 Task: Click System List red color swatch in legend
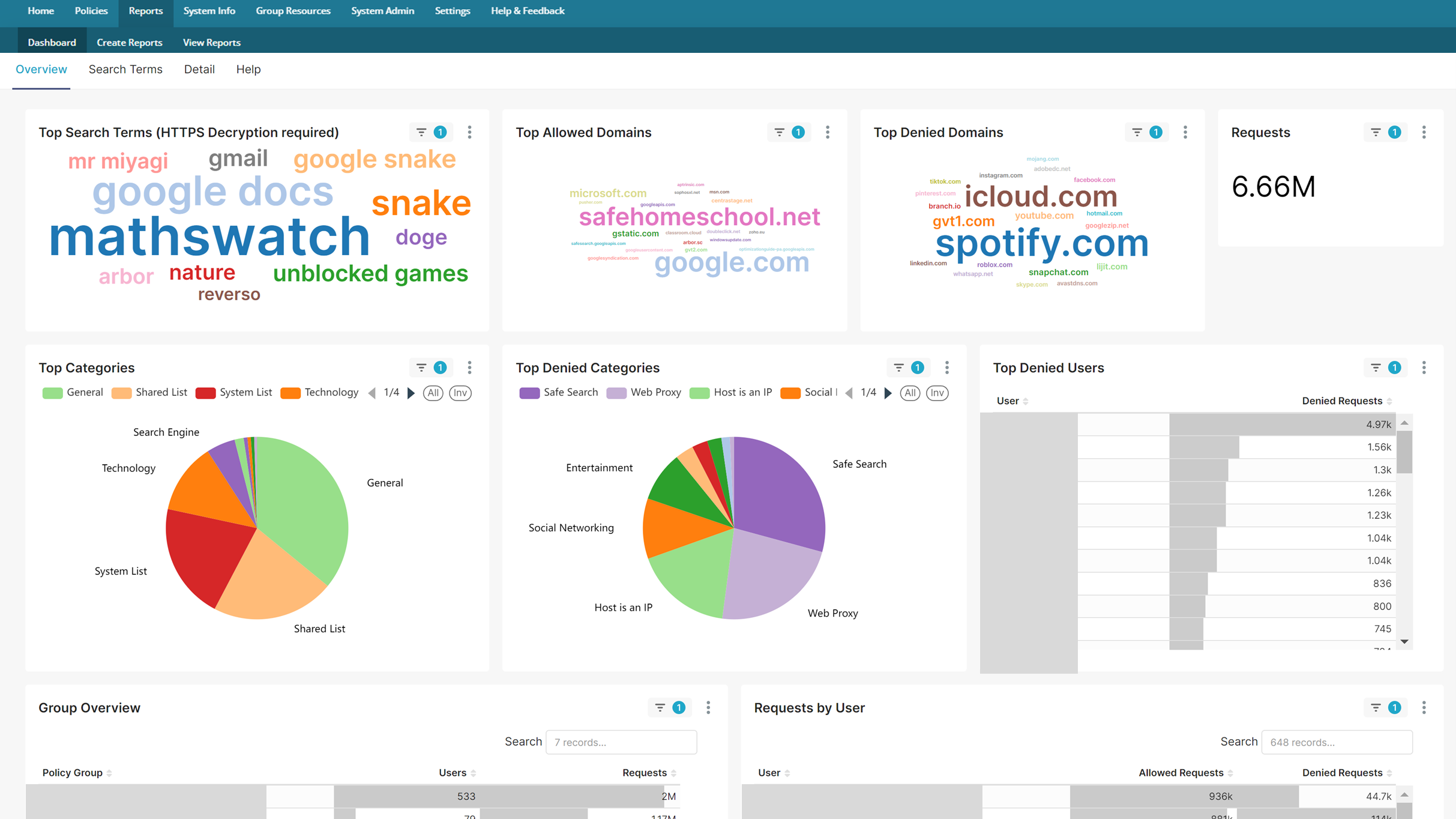(205, 393)
